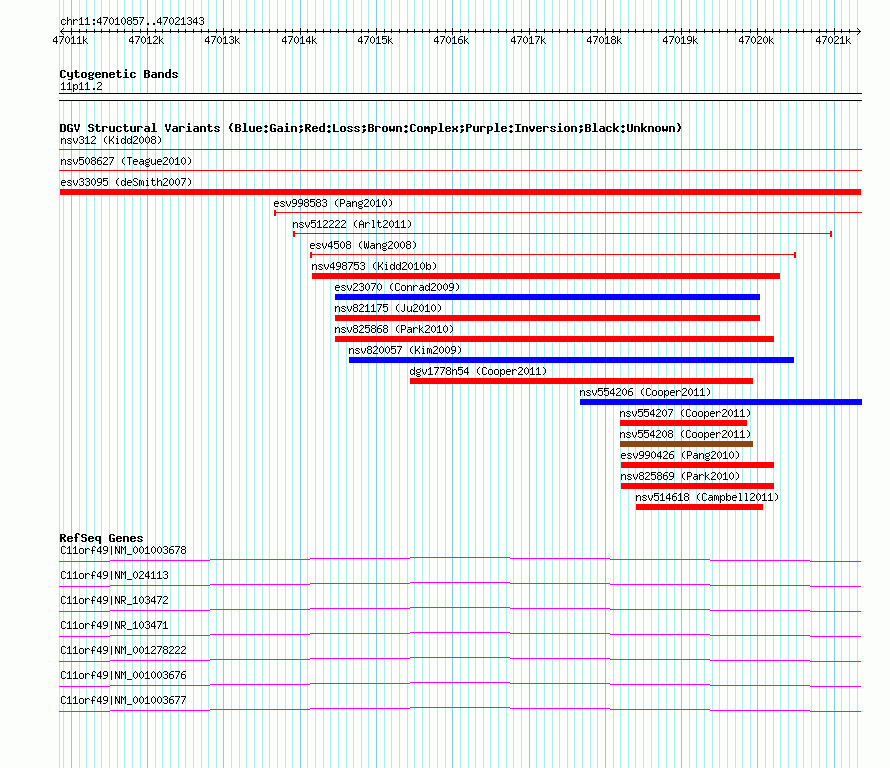This screenshot has height=768, width=890.
Task: Click the 47021k ruler tick label
Action: (833, 40)
